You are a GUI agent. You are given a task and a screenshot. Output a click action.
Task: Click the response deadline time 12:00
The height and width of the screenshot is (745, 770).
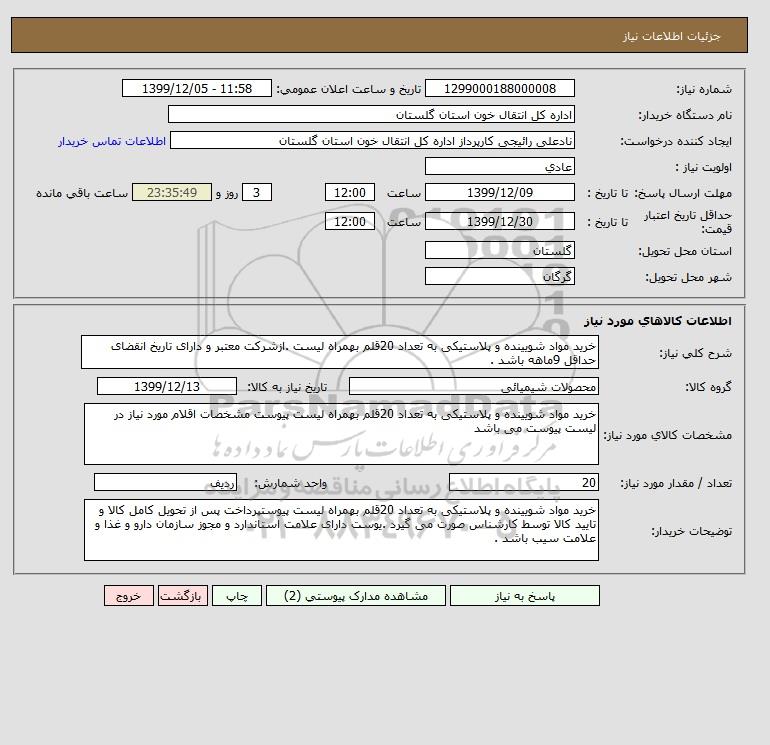350,193
